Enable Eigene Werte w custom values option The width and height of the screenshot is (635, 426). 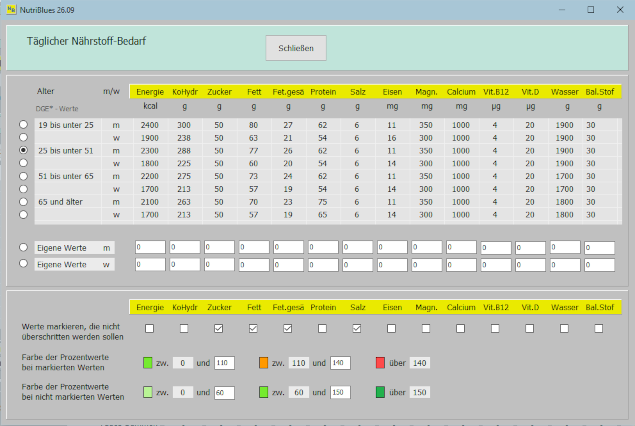coord(23,264)
